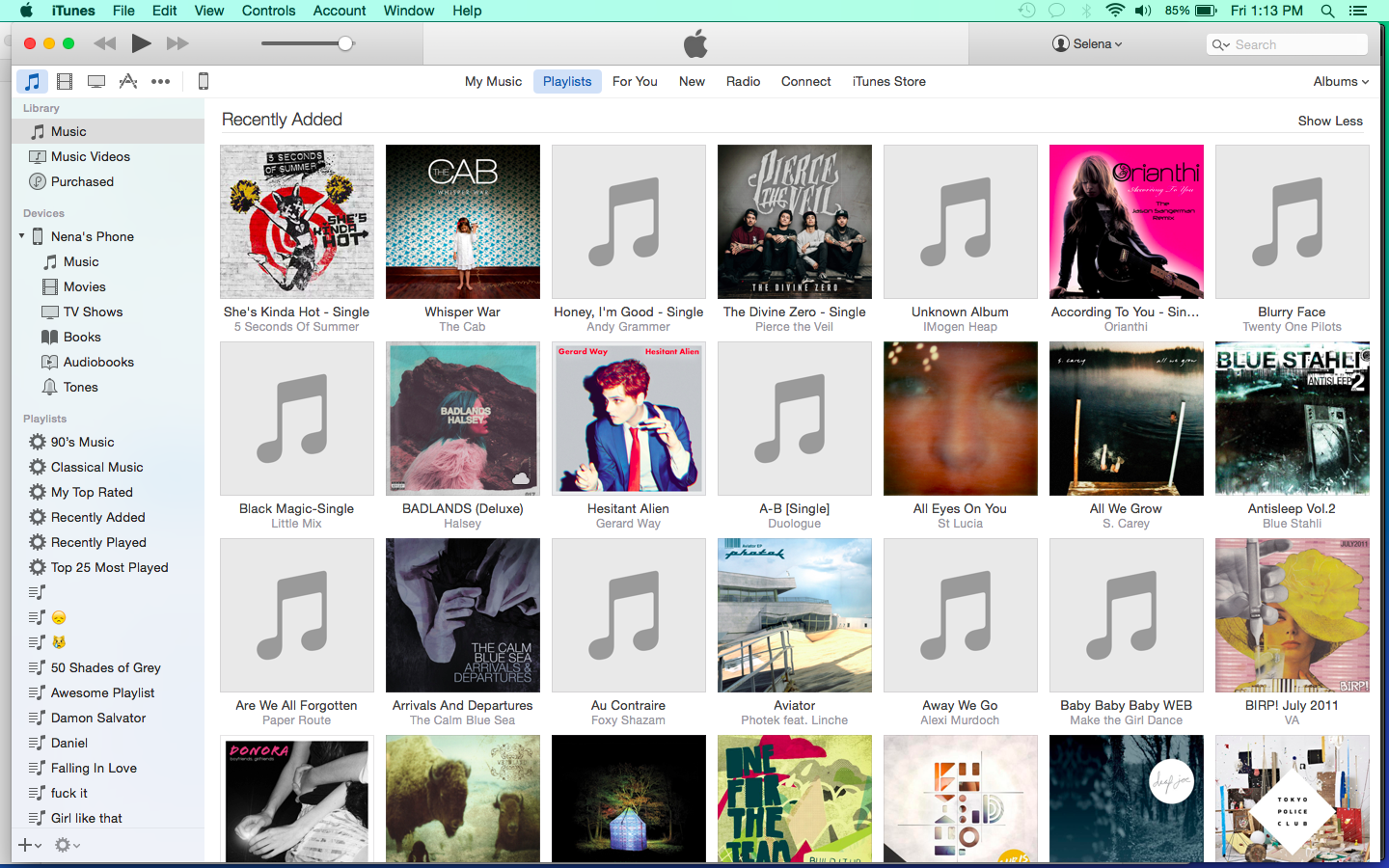The width and height of the screenshot is (1389, 868).
Task: Visit the iTunes Store tab
Action: (888, 81)
